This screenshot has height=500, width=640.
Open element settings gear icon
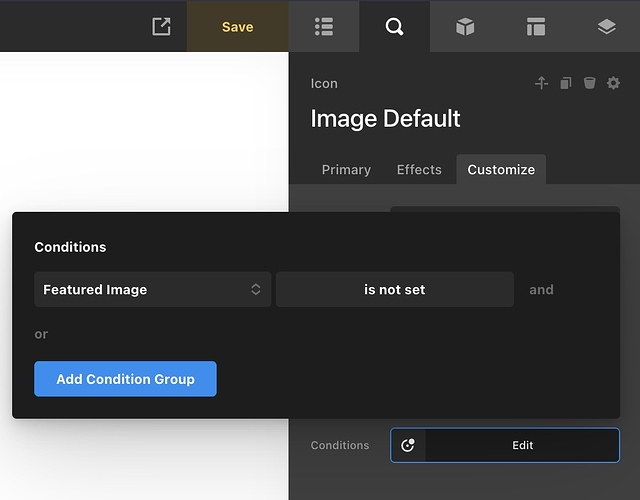point(613,83)
